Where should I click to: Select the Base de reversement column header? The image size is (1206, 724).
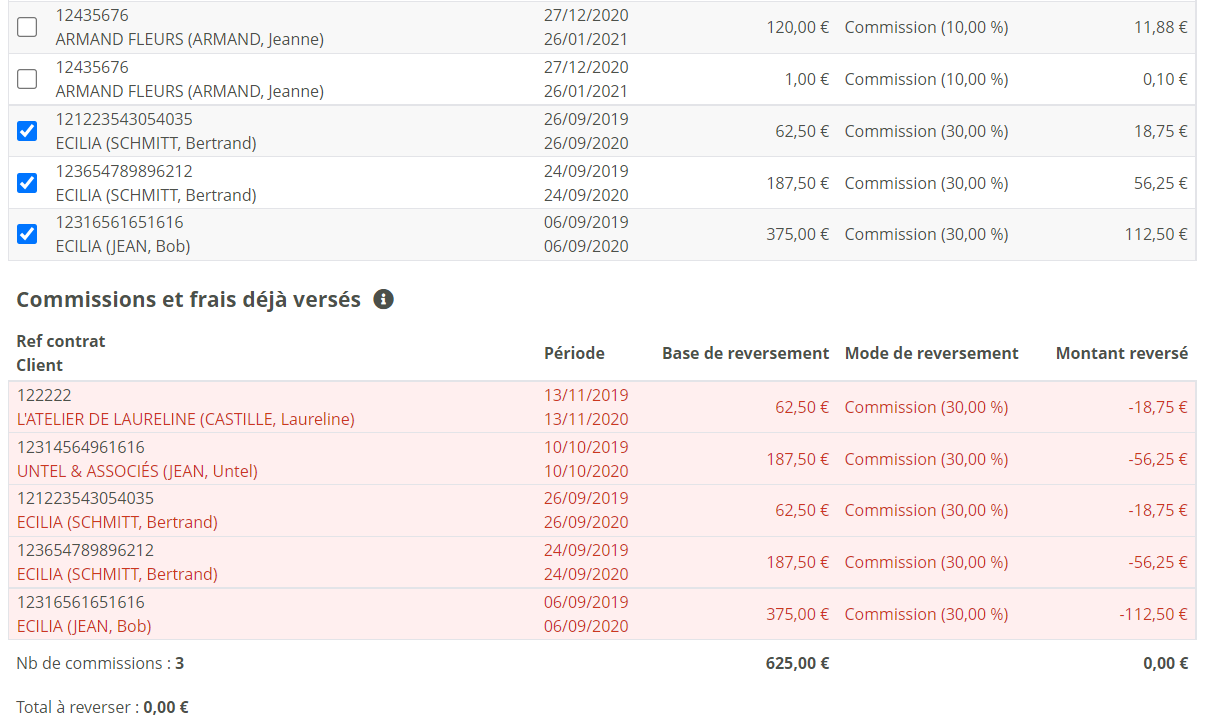pos(745,353)
